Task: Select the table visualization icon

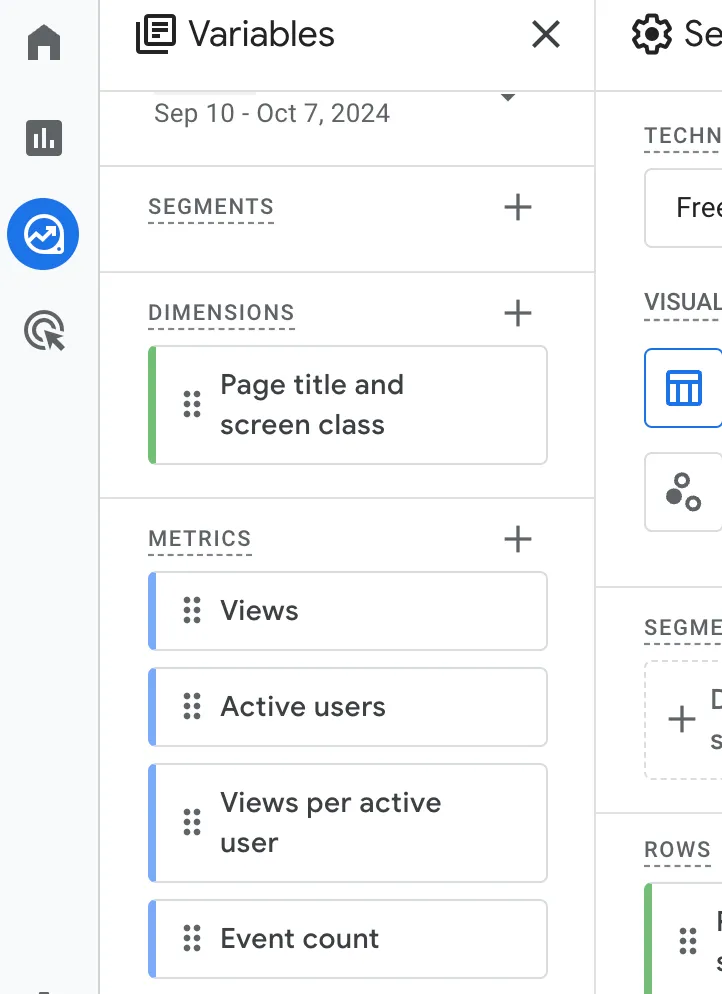Action: pos(684,387)
